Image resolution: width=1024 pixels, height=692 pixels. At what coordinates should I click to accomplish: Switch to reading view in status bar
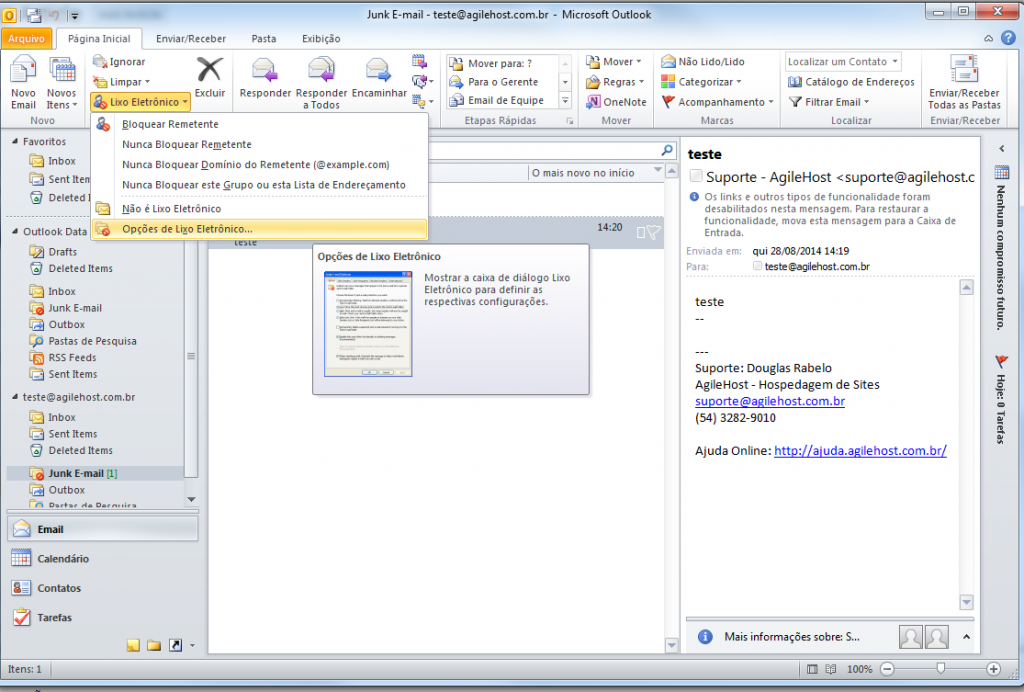831,669
